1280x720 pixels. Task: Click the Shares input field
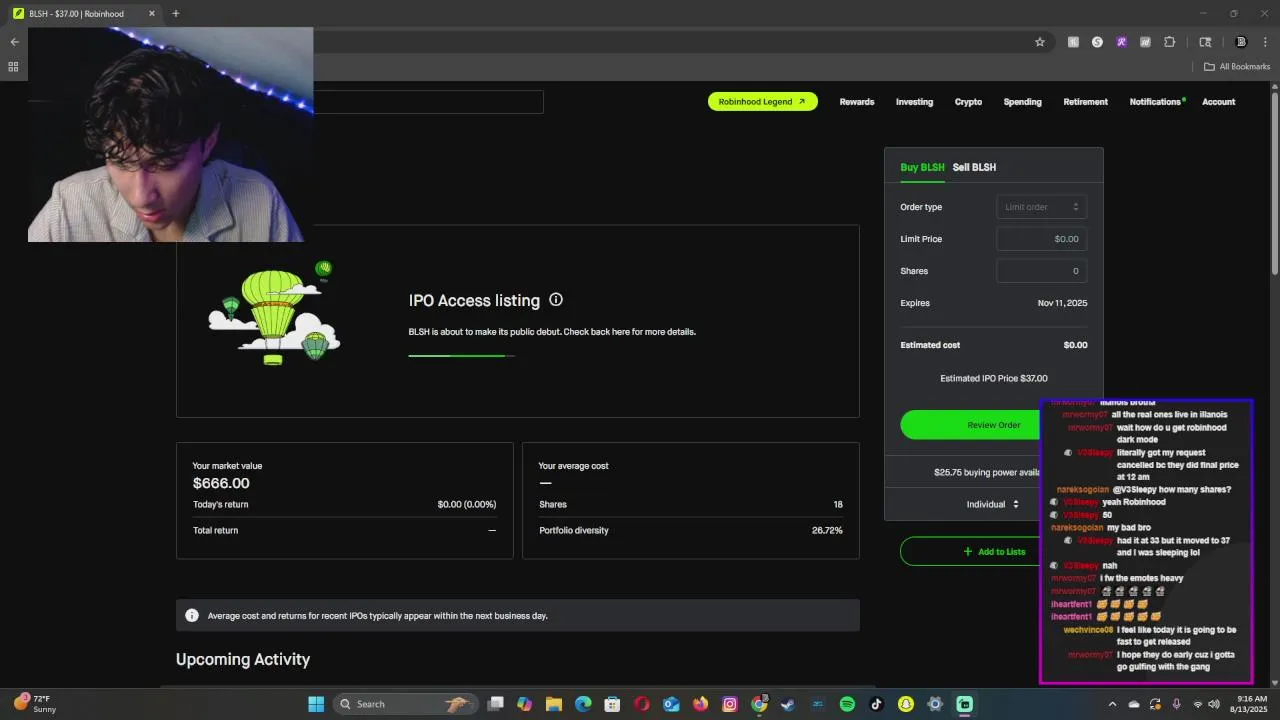pyautogui.click(x=1042, y=271)
